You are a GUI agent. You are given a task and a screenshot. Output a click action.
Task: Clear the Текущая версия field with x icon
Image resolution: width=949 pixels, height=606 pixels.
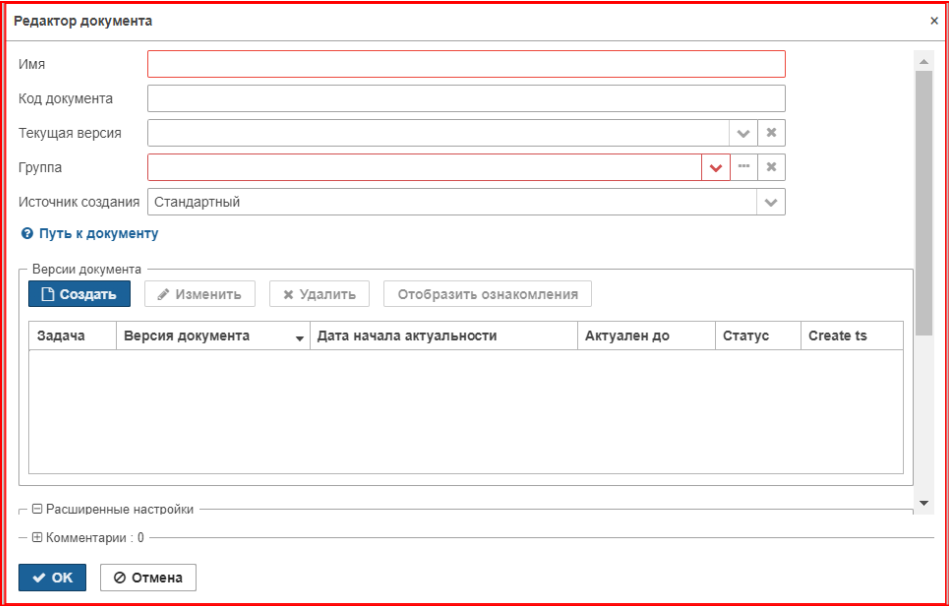pos(771,133)
